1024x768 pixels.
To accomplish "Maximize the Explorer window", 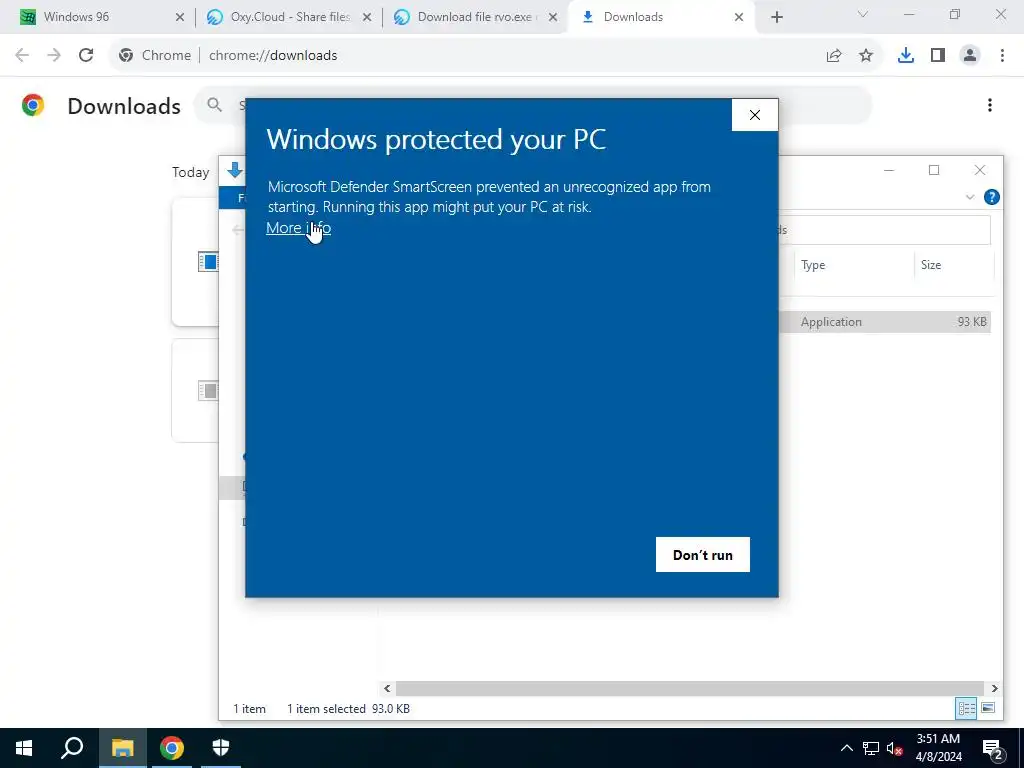I will 934,170.
